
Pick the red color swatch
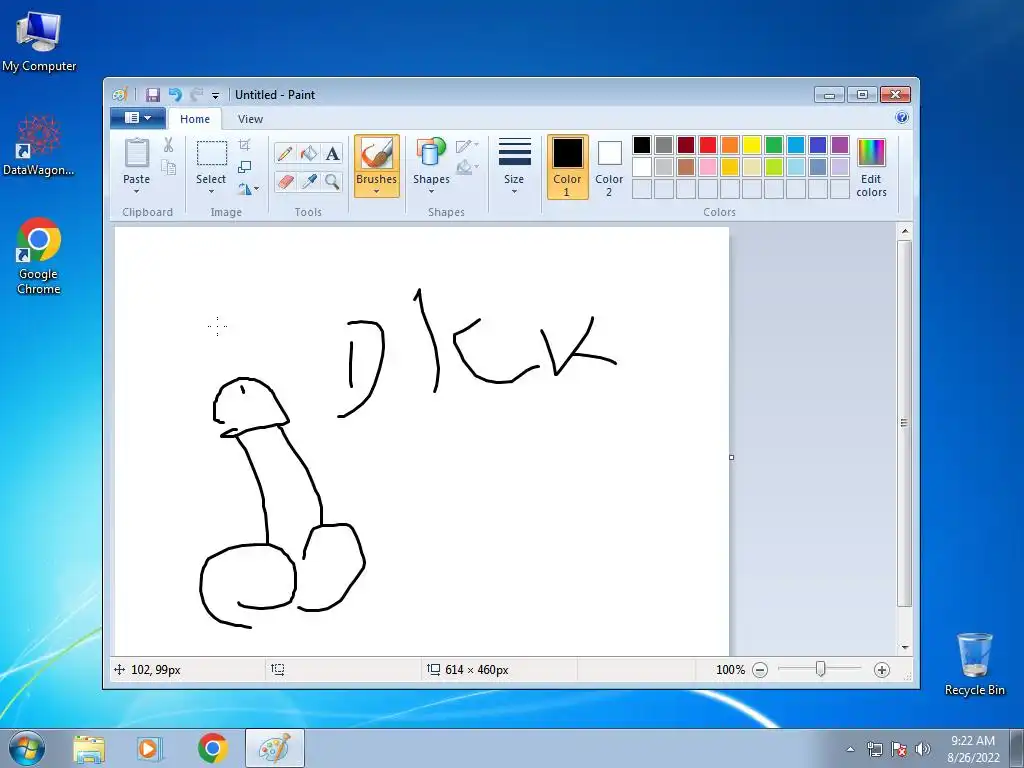click(x=708, y=145)
